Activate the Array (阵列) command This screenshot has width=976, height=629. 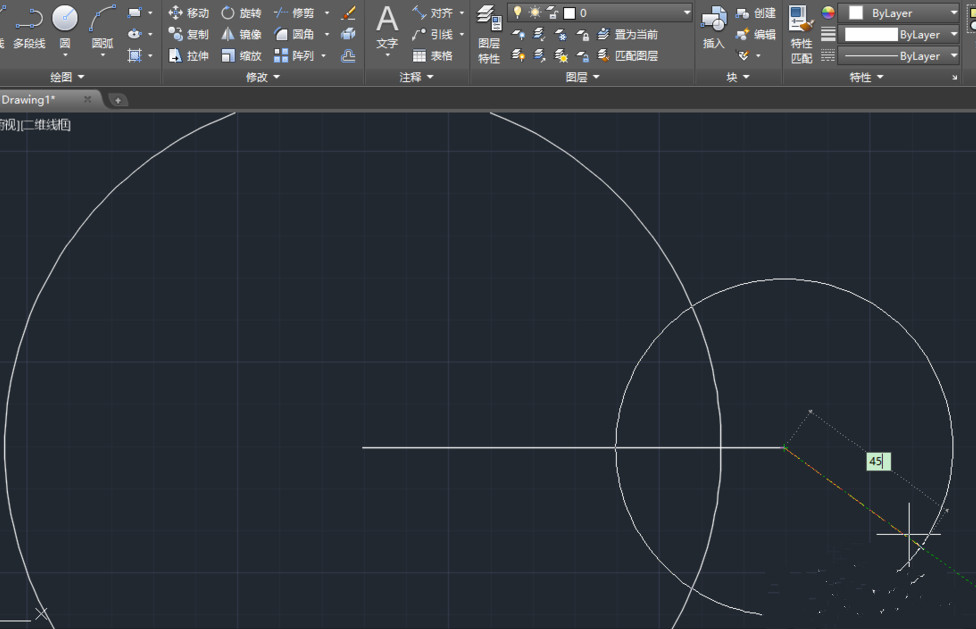(294, 56)
